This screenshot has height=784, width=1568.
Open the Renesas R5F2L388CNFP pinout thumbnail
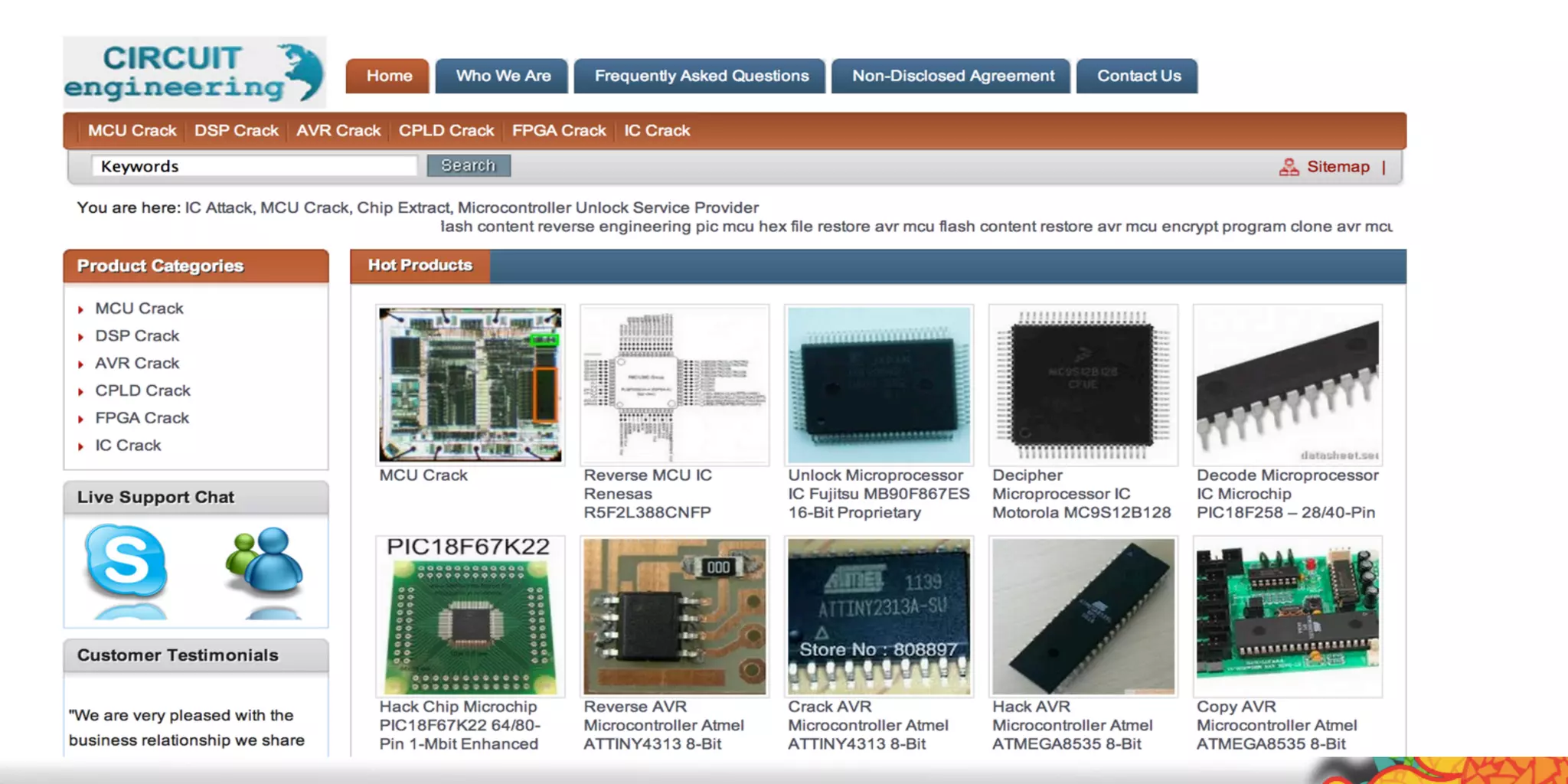tap(675, 385)
